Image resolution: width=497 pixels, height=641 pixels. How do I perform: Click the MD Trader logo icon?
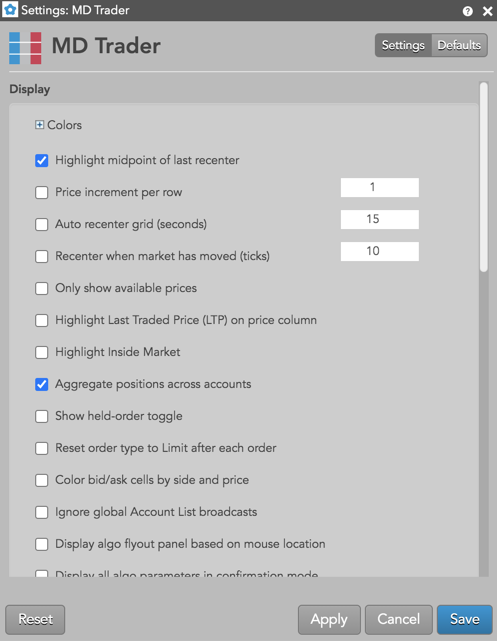(25, 48)
